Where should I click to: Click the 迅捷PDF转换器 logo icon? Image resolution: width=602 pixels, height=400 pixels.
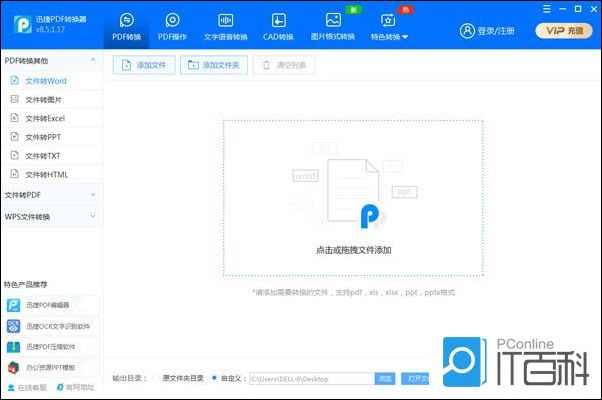point(22,24)
